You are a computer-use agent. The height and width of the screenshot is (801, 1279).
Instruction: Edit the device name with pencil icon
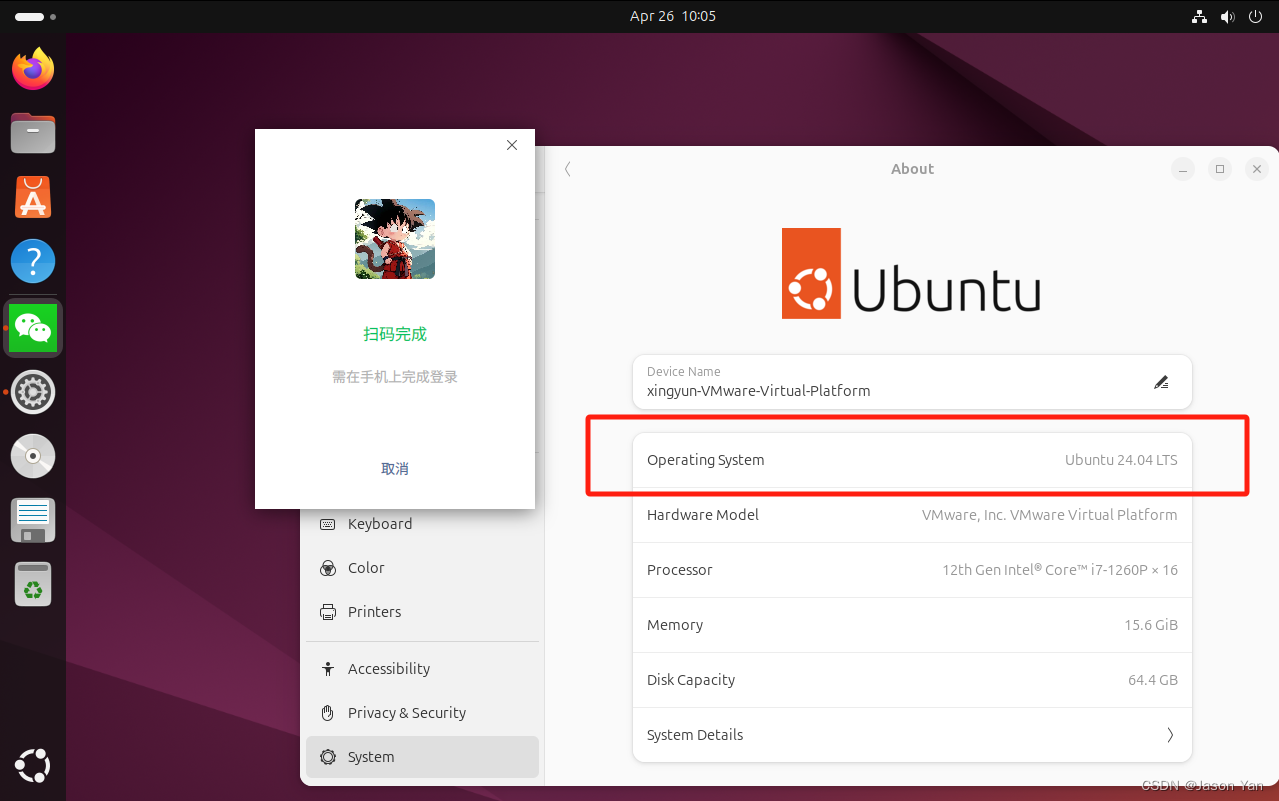point(1161,382)
